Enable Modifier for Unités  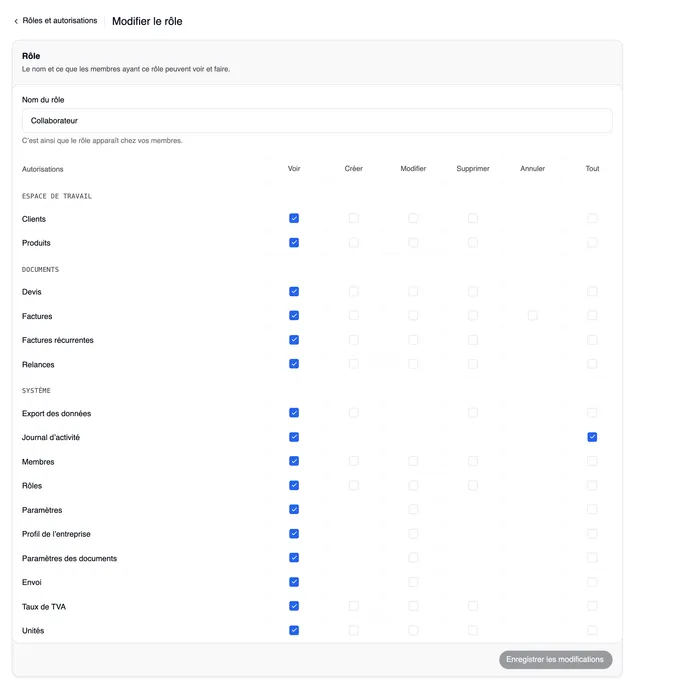(x=413, y=631)
